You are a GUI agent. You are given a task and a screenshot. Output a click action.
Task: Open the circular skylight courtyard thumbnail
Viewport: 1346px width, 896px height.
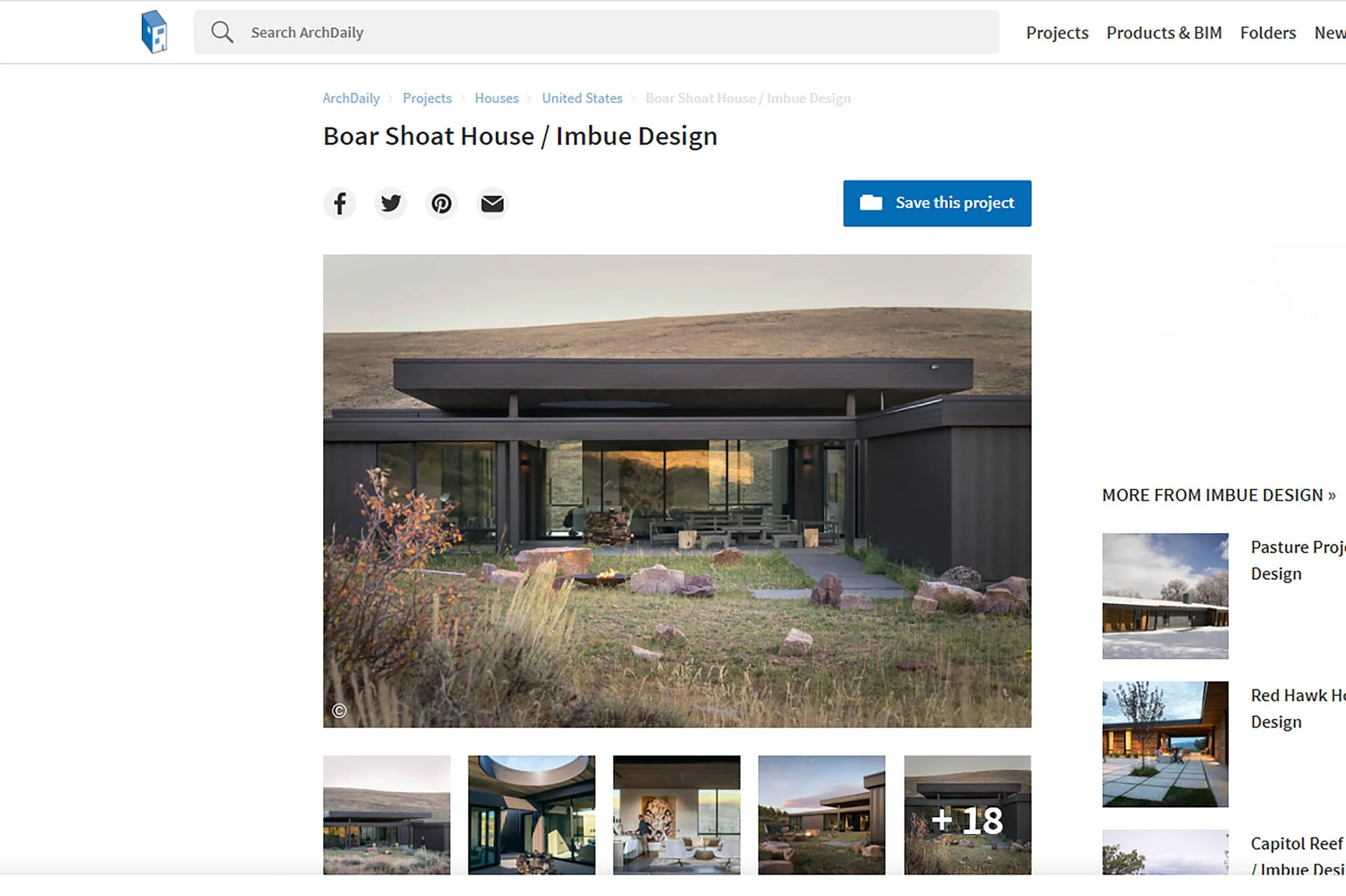pyautogui.click(x=531, y=815)
